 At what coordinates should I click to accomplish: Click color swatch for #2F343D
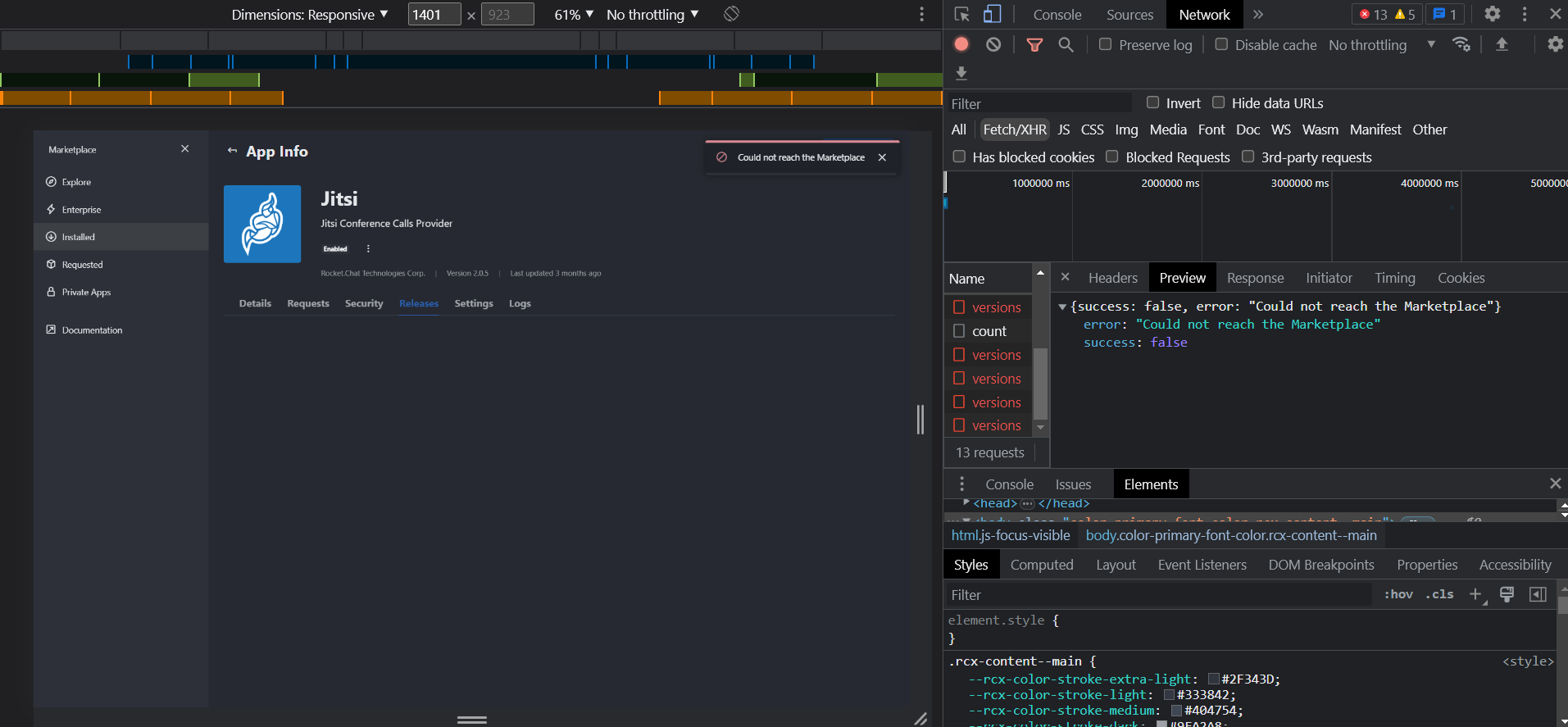click(1214, 679)
